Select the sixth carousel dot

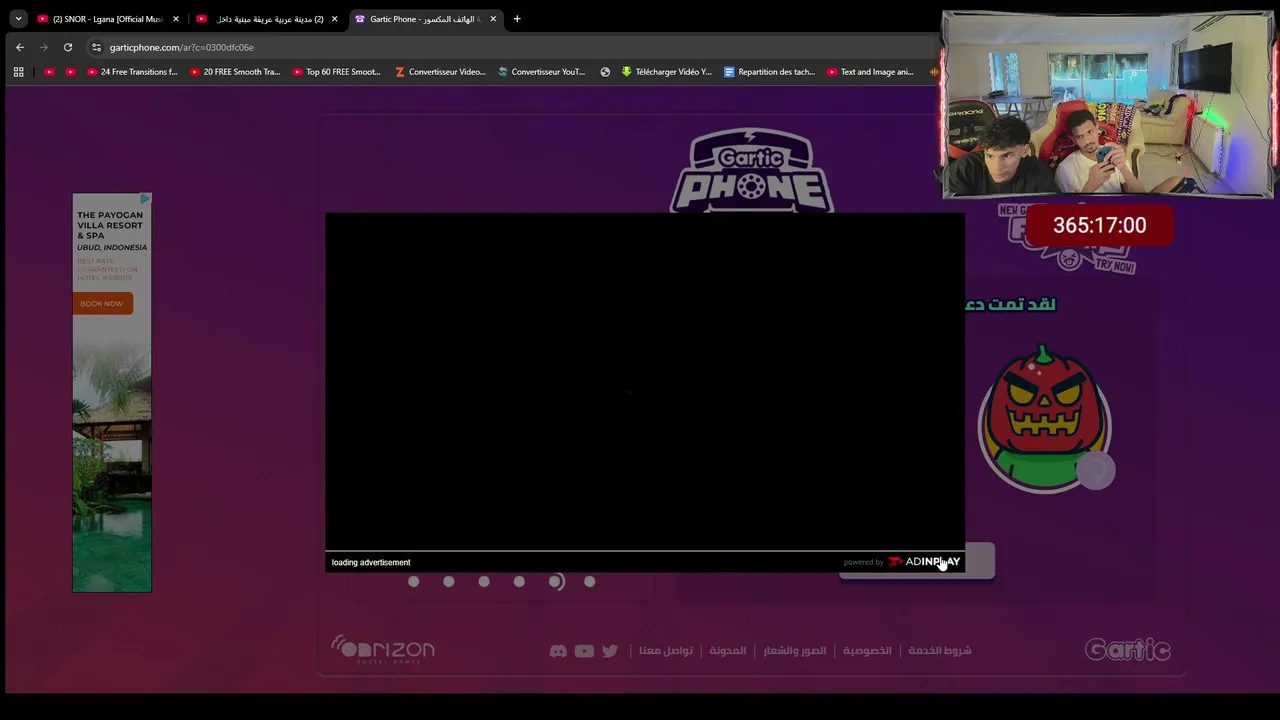pyautogui.click(x=590, y=581)
